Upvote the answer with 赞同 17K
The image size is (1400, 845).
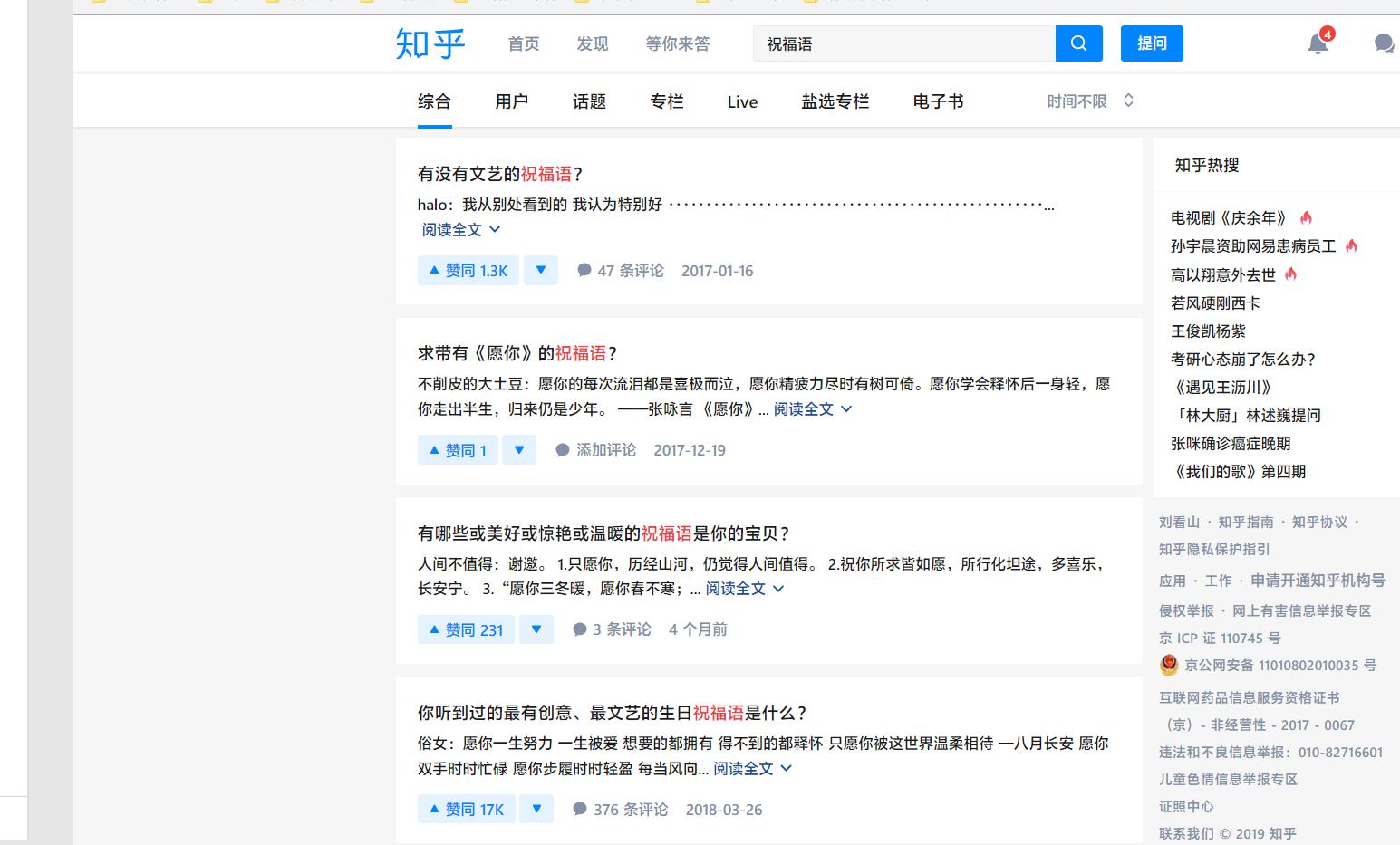point(466,809)
